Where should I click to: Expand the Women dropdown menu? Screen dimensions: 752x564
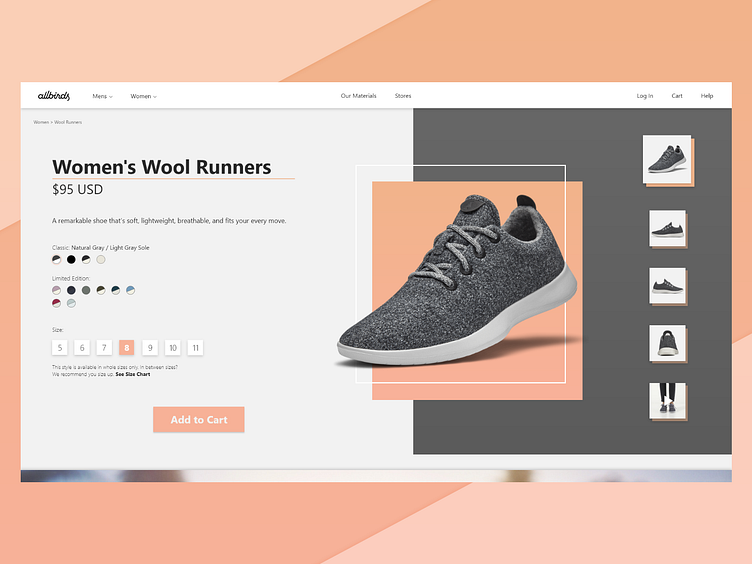click(143, 96)
